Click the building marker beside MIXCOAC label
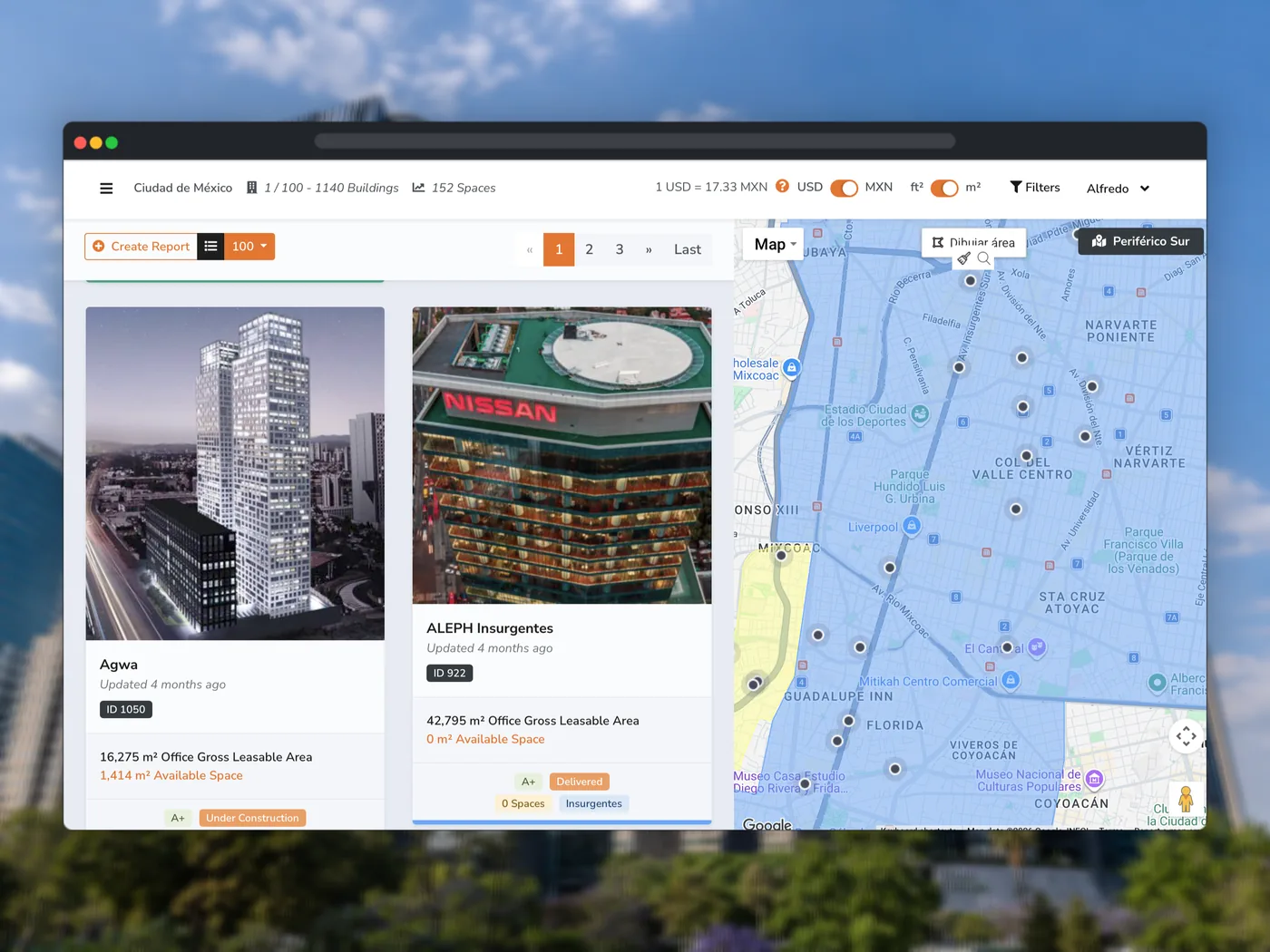This screenshot has width=1270, height=952. pos(781,555)
